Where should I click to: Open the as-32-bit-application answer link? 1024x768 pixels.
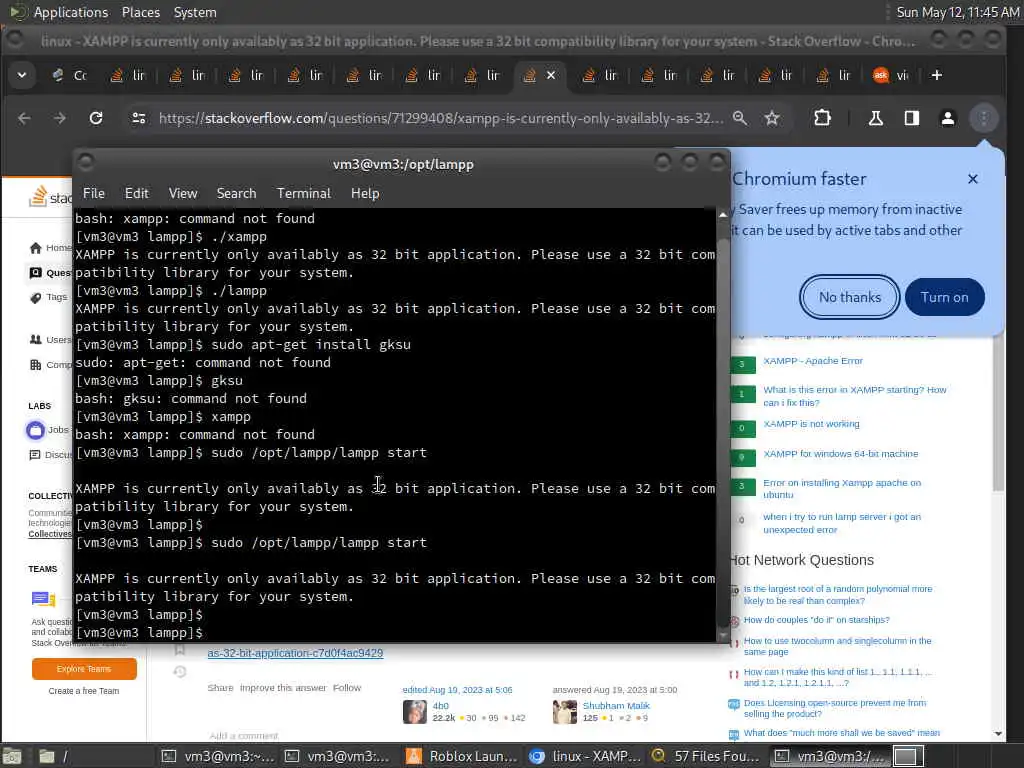295,652
